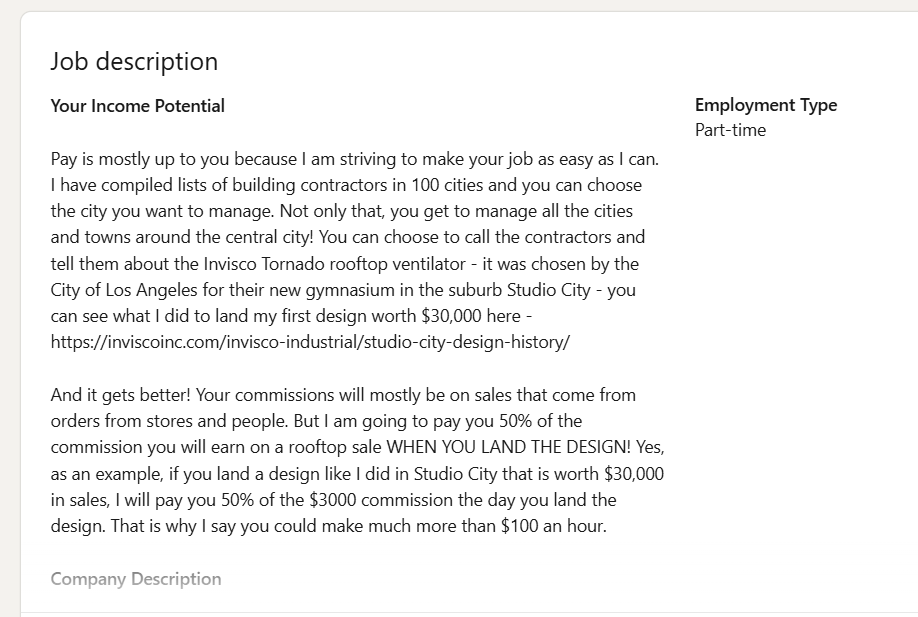
Task: Click the "Your Income Potential" subheading
Action: click(138, 106)
